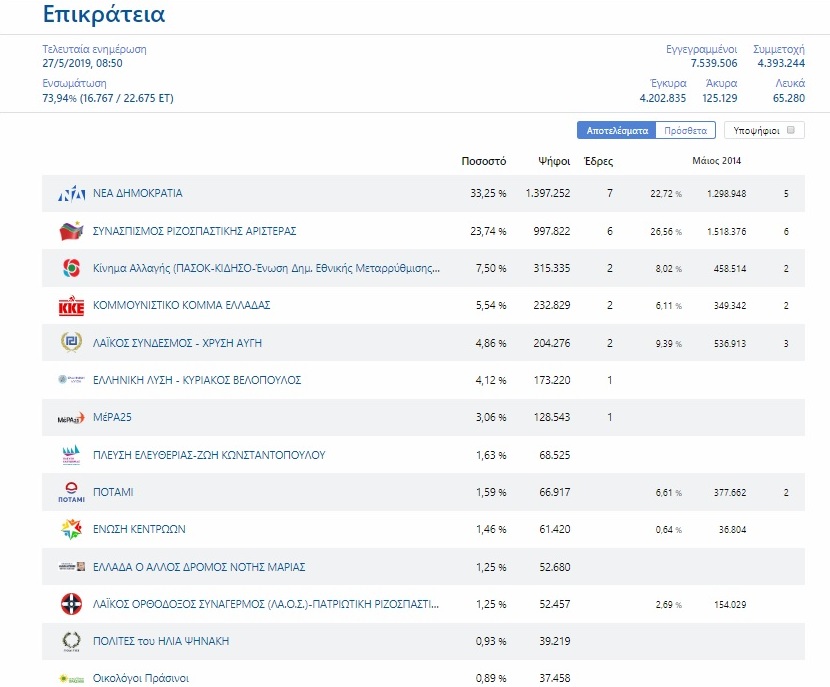Click the Ποτάμι party logo
This screenshot has height=687, width=830.
click(x=71, y=492)
